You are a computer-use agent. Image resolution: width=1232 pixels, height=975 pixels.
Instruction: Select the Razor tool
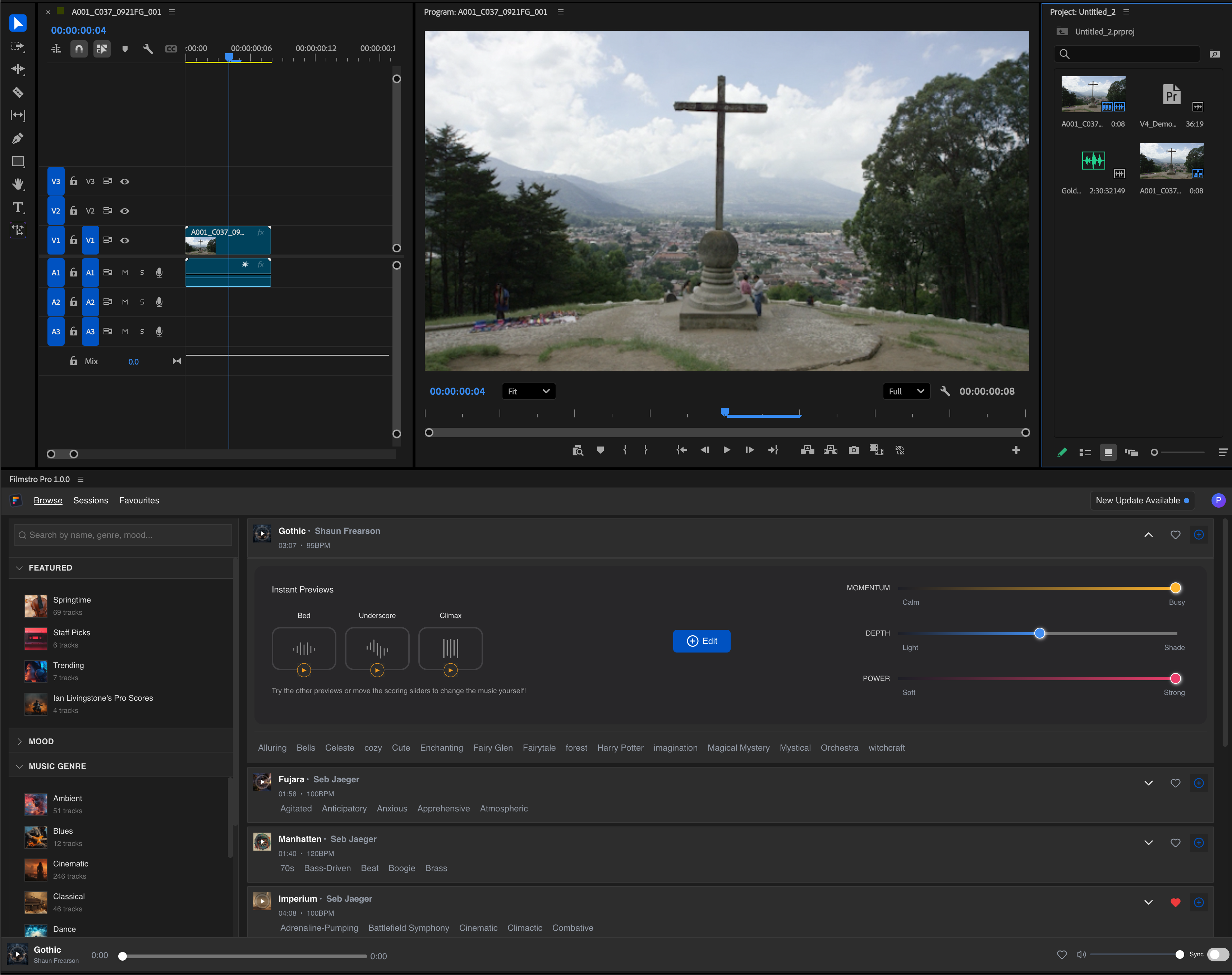click(18, 92)
